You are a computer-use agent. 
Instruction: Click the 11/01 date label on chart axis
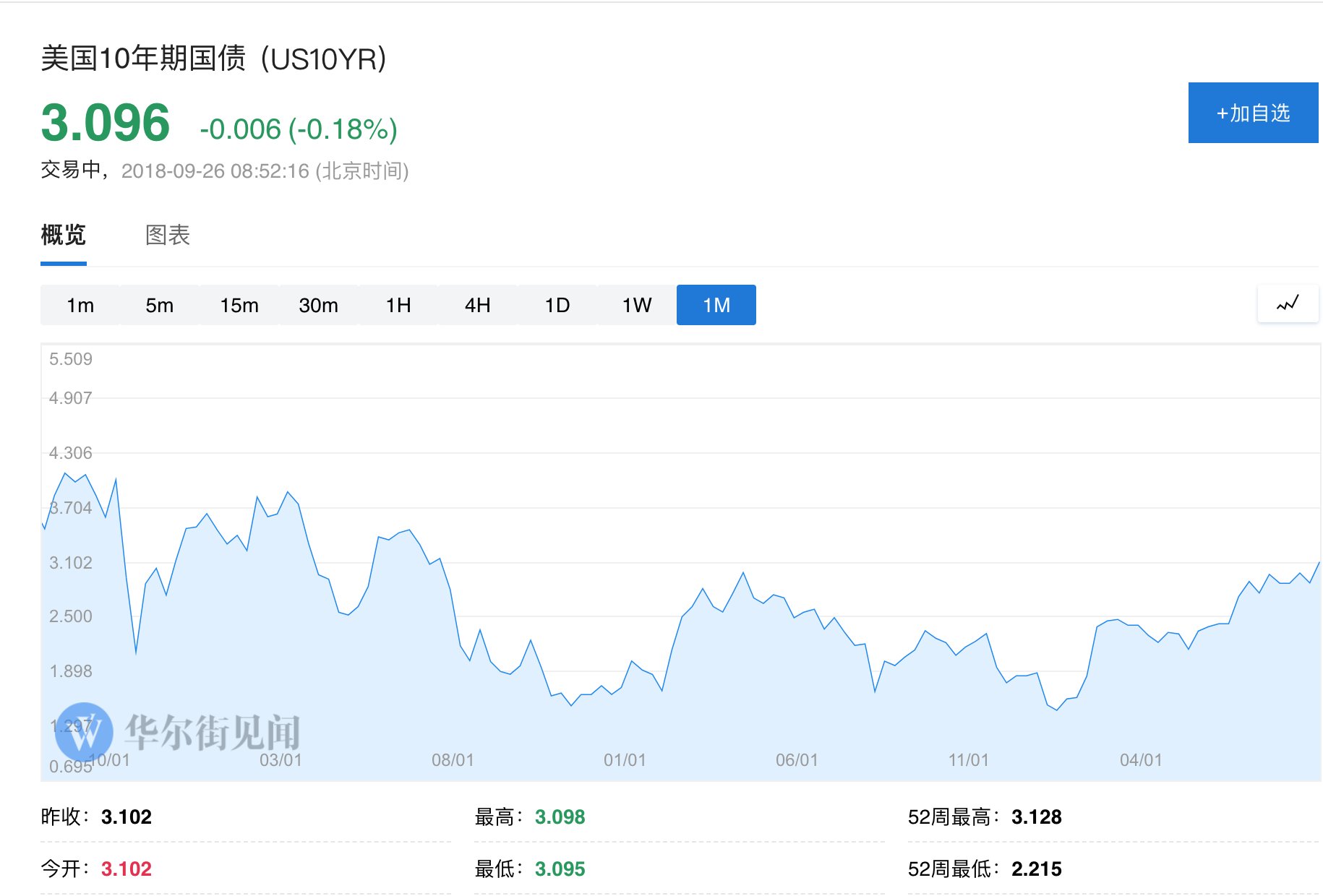click(969, 760)
